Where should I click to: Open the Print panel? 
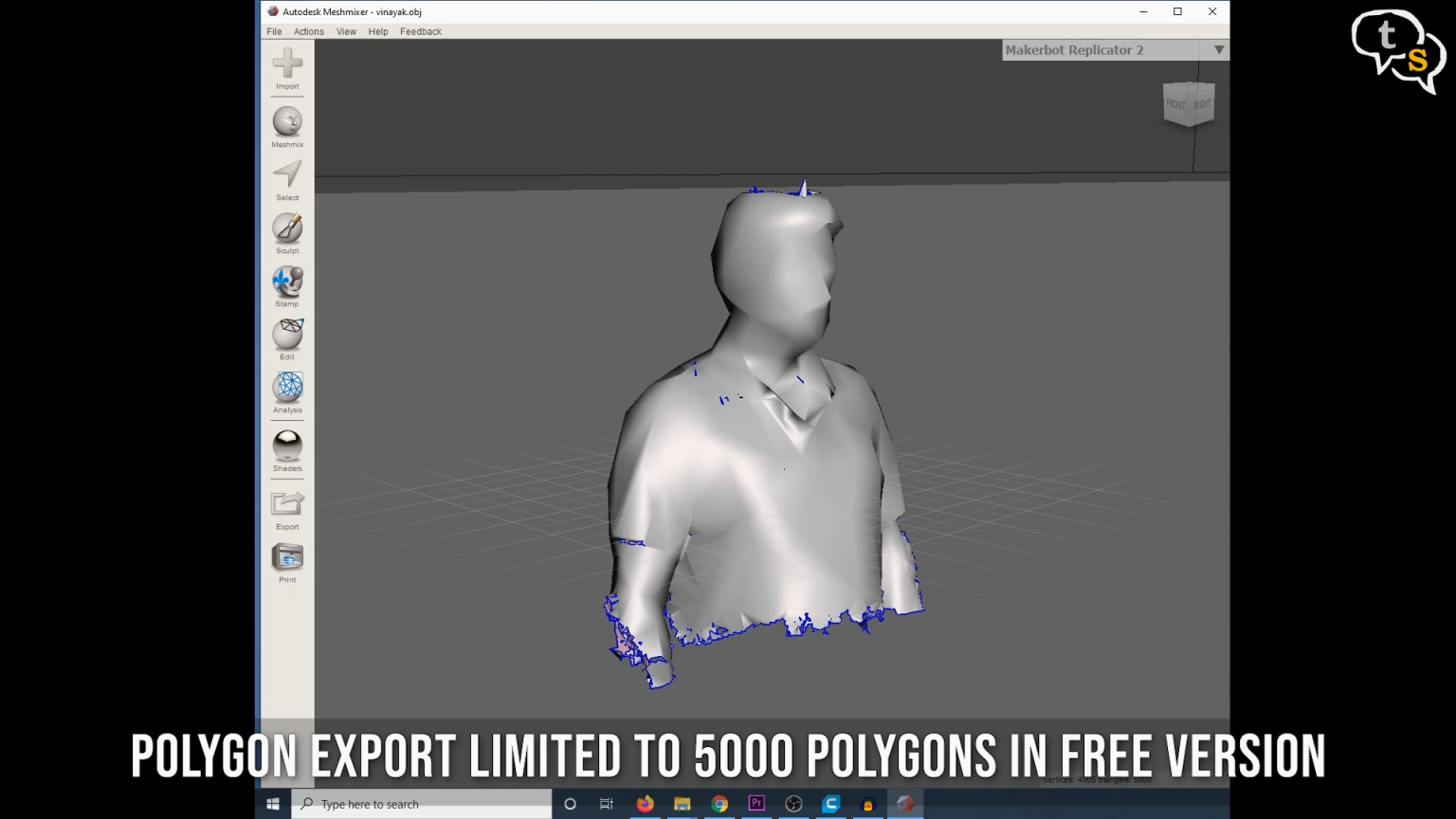(x=287, y=558)
